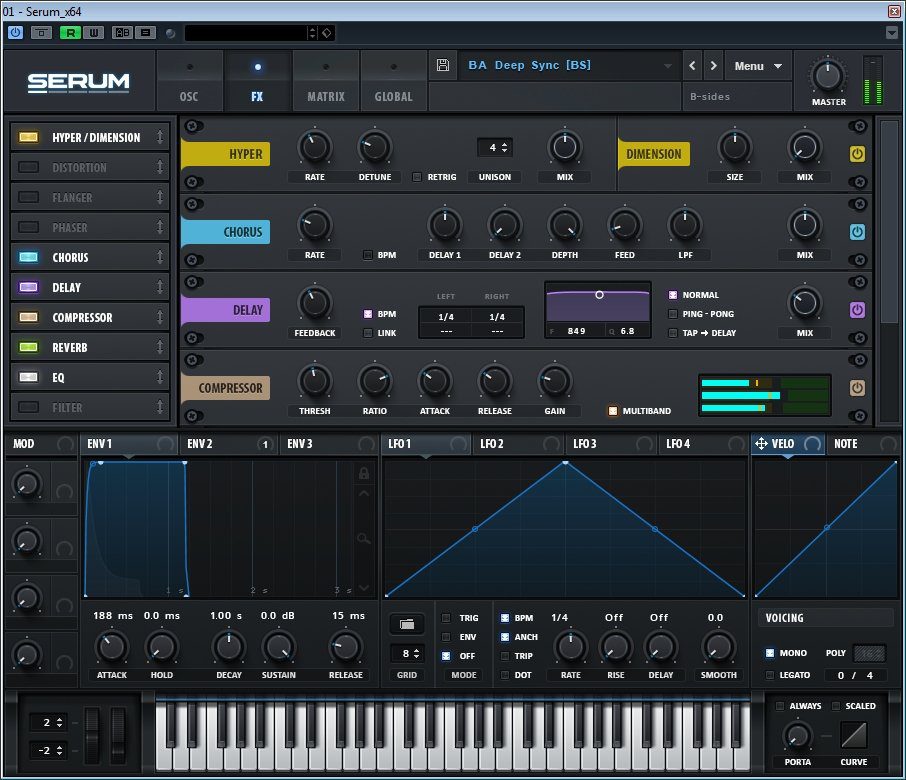Click the Hyper/Dimension color indicator in FX list

tap(28, 137)
